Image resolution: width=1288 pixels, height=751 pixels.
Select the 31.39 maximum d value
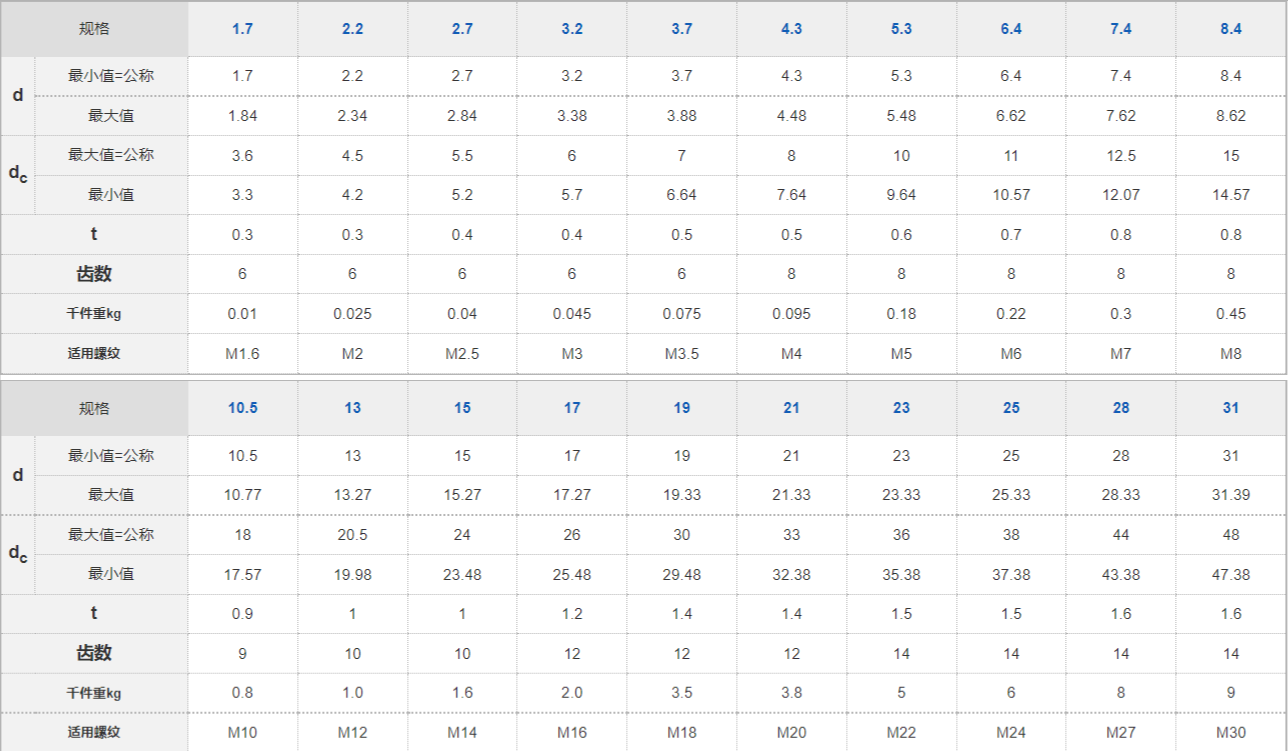pos(1231,495)
